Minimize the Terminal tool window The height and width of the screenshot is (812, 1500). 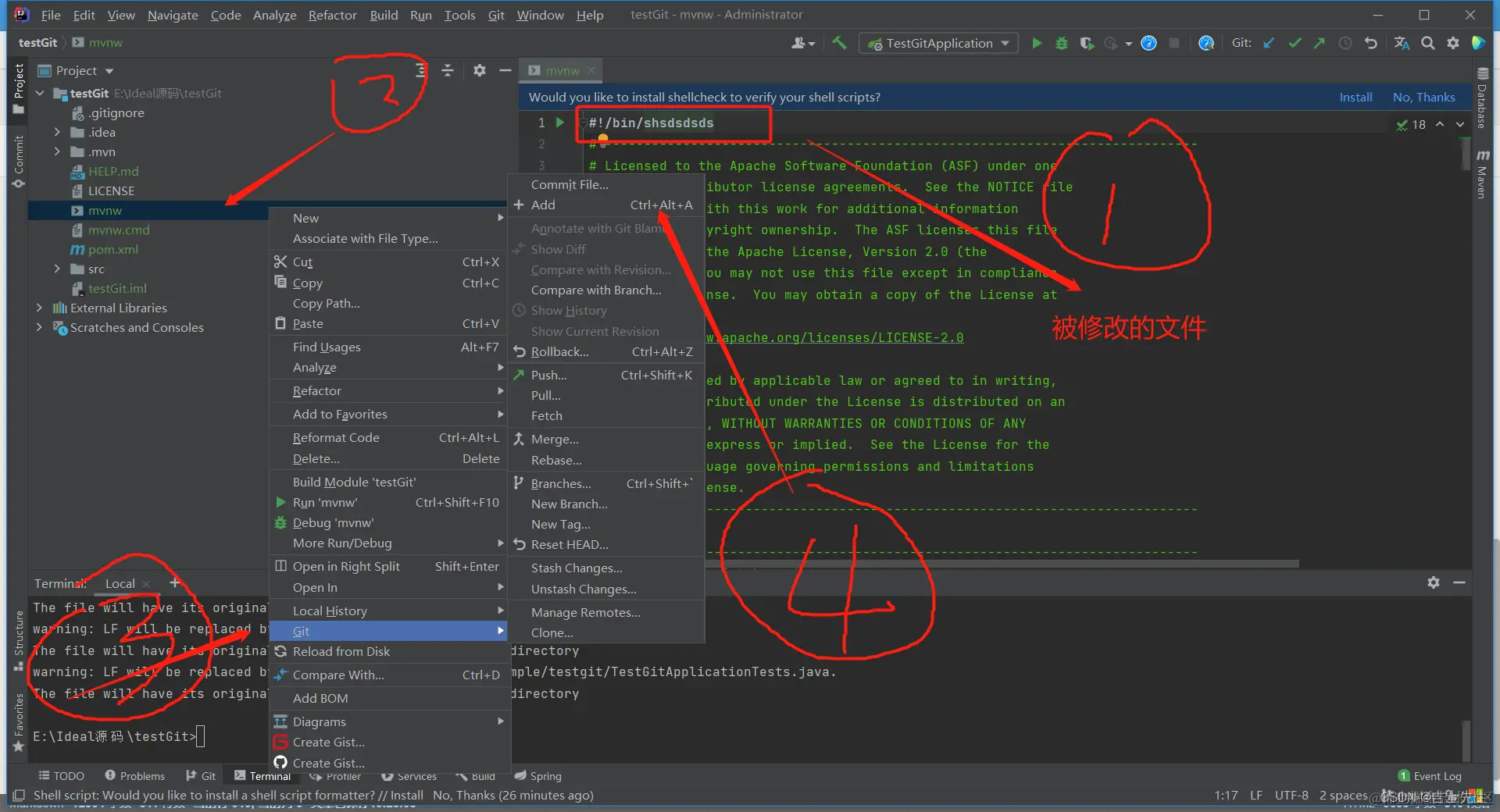click(x=1459, y=582)
